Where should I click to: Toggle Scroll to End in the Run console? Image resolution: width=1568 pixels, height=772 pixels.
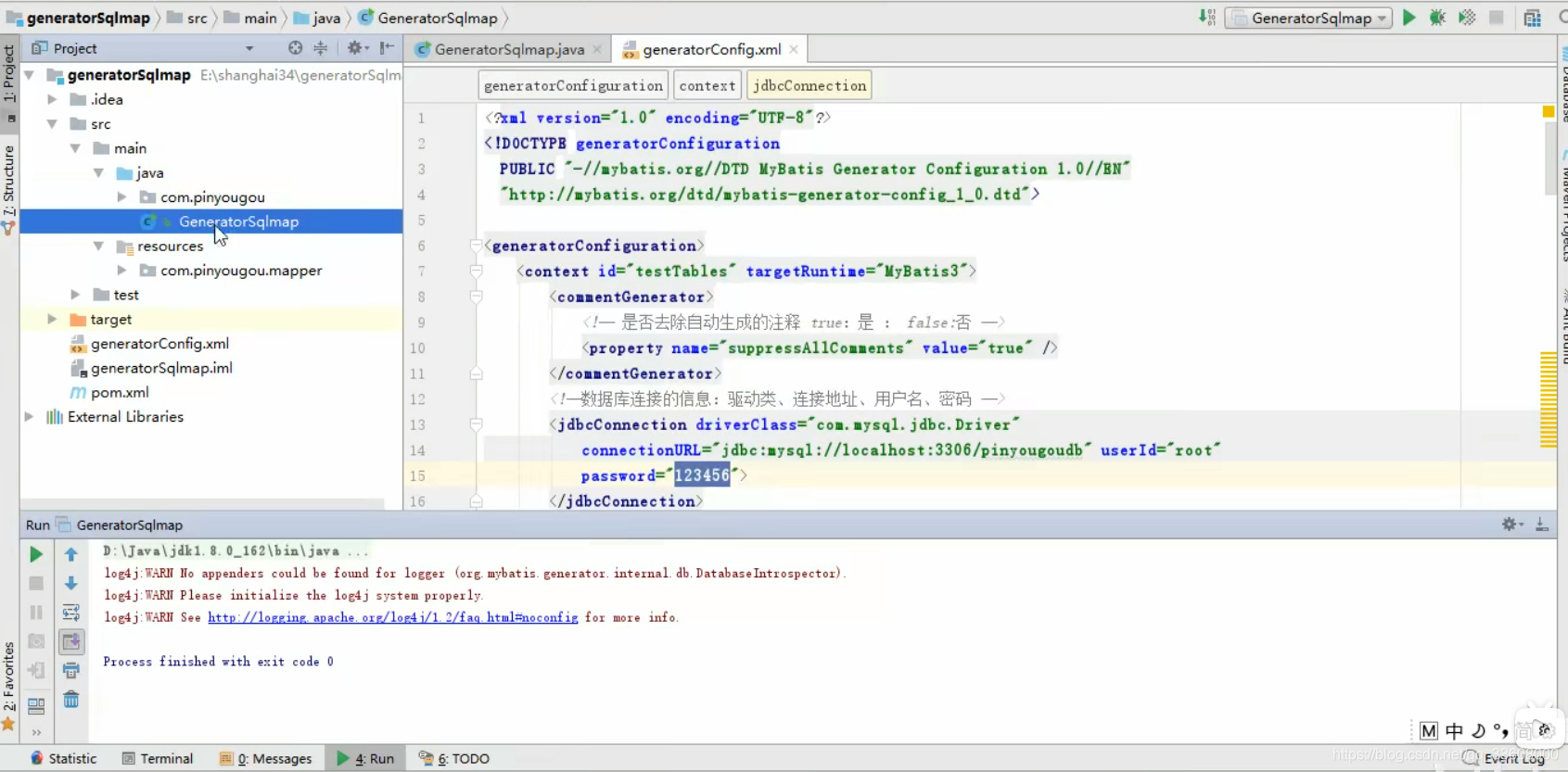point(71,641)
